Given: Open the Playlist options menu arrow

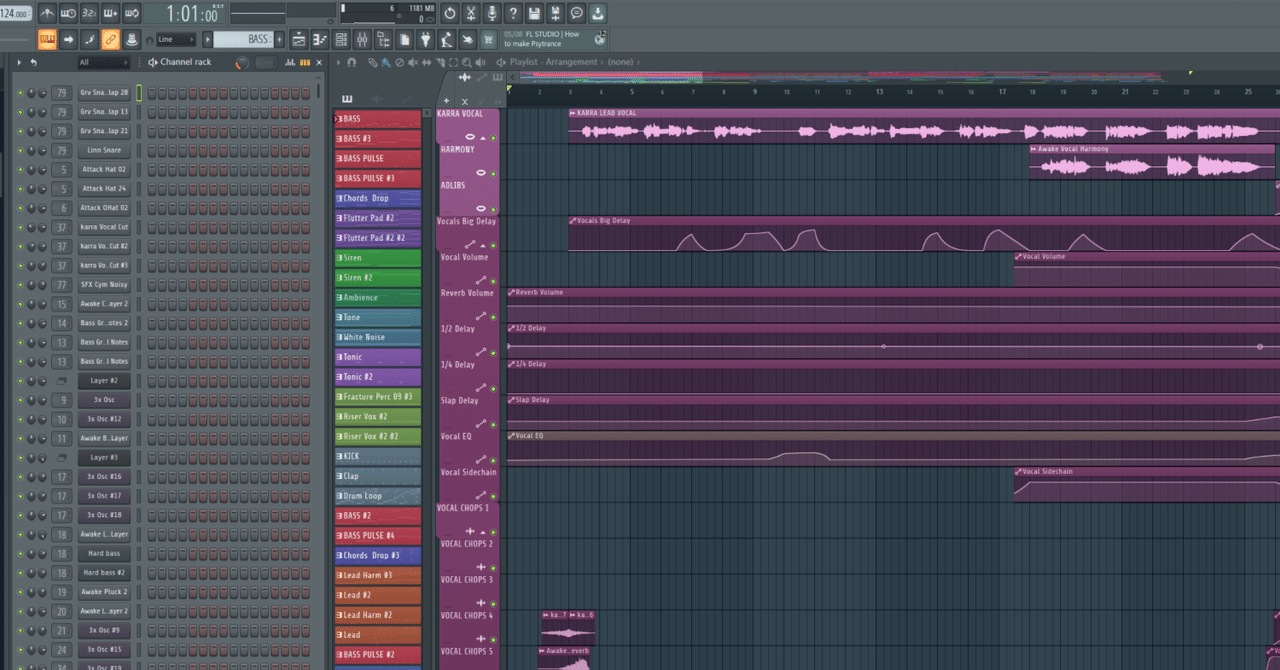Looking at the screenshot, I should coord(338,61).
